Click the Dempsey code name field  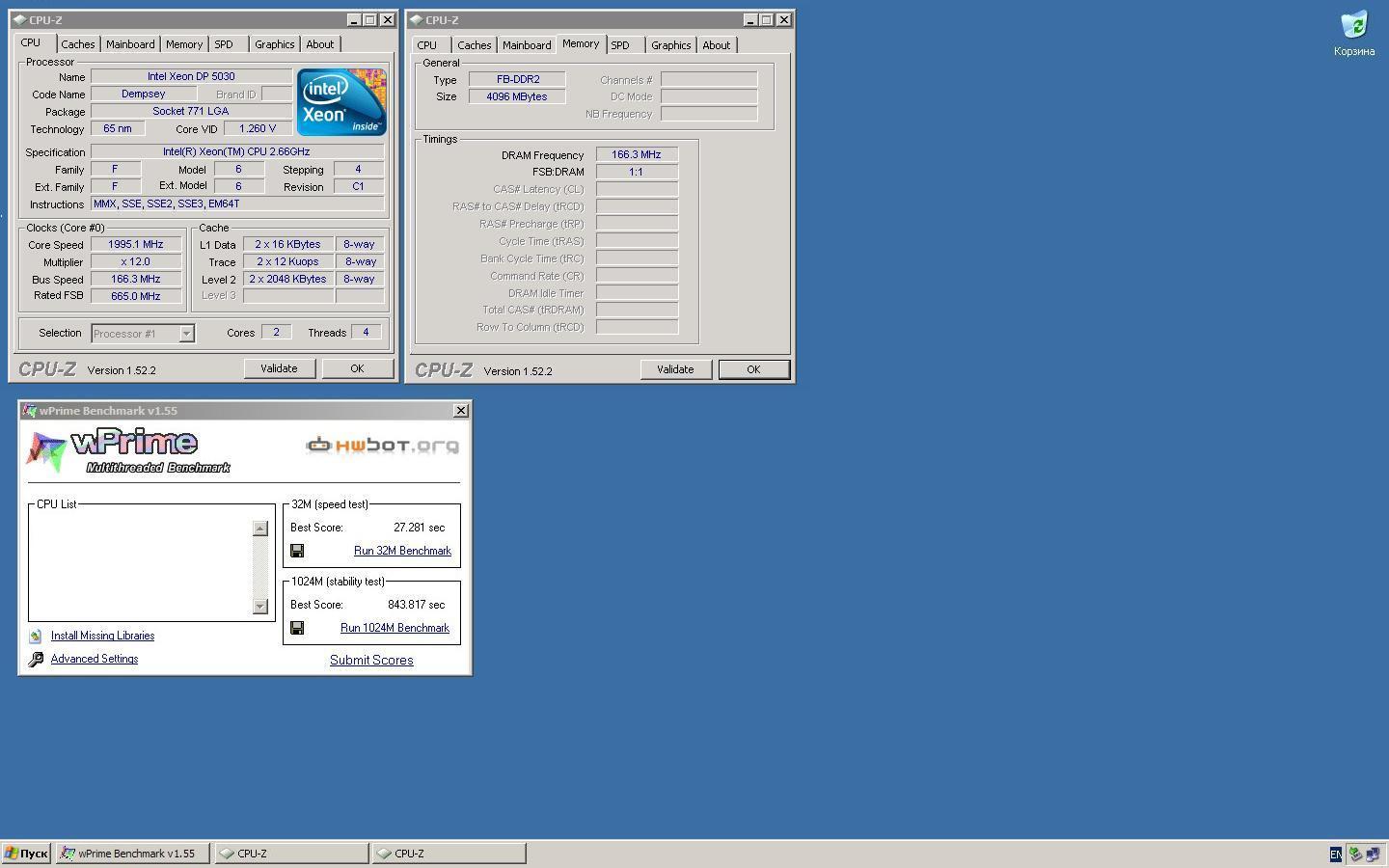tap(144, 94)
